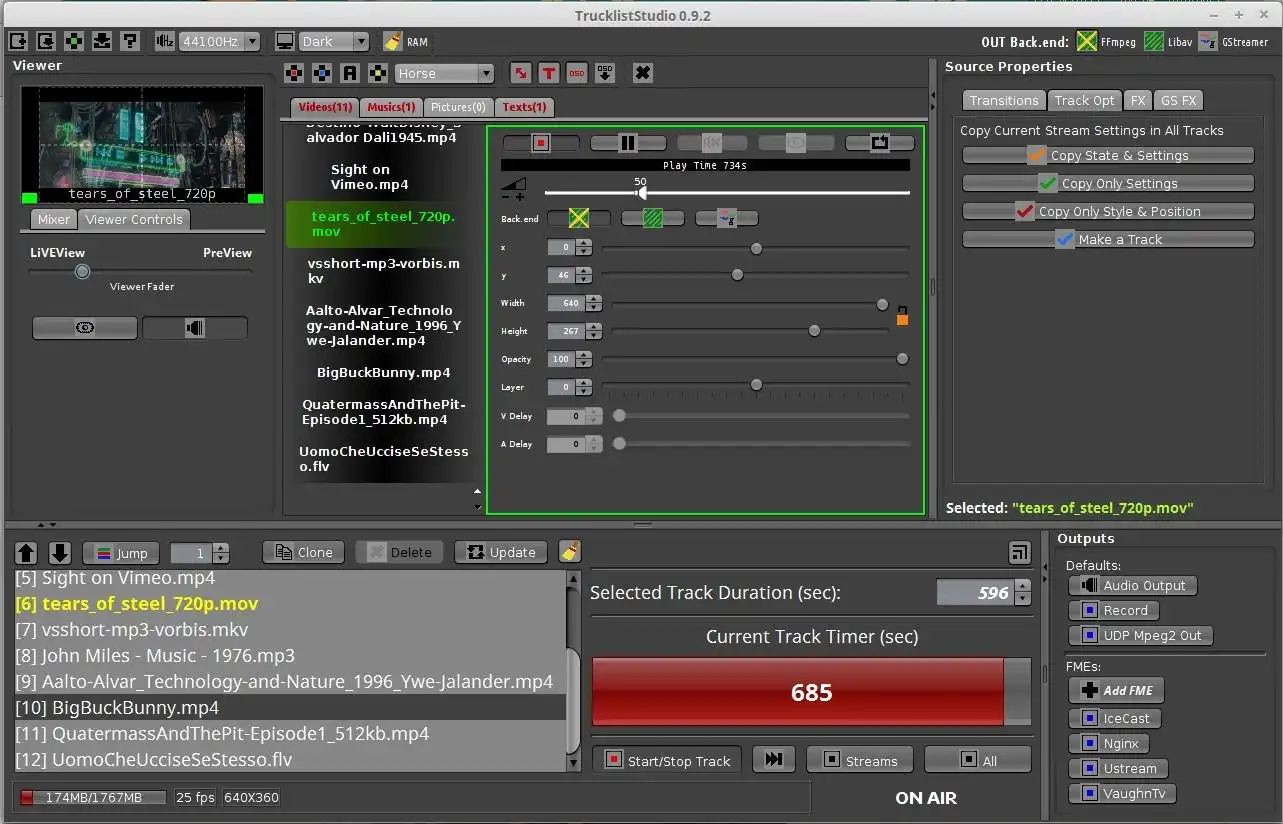Toggle the red OSD button in toolbar

click(x=577, y=73)
